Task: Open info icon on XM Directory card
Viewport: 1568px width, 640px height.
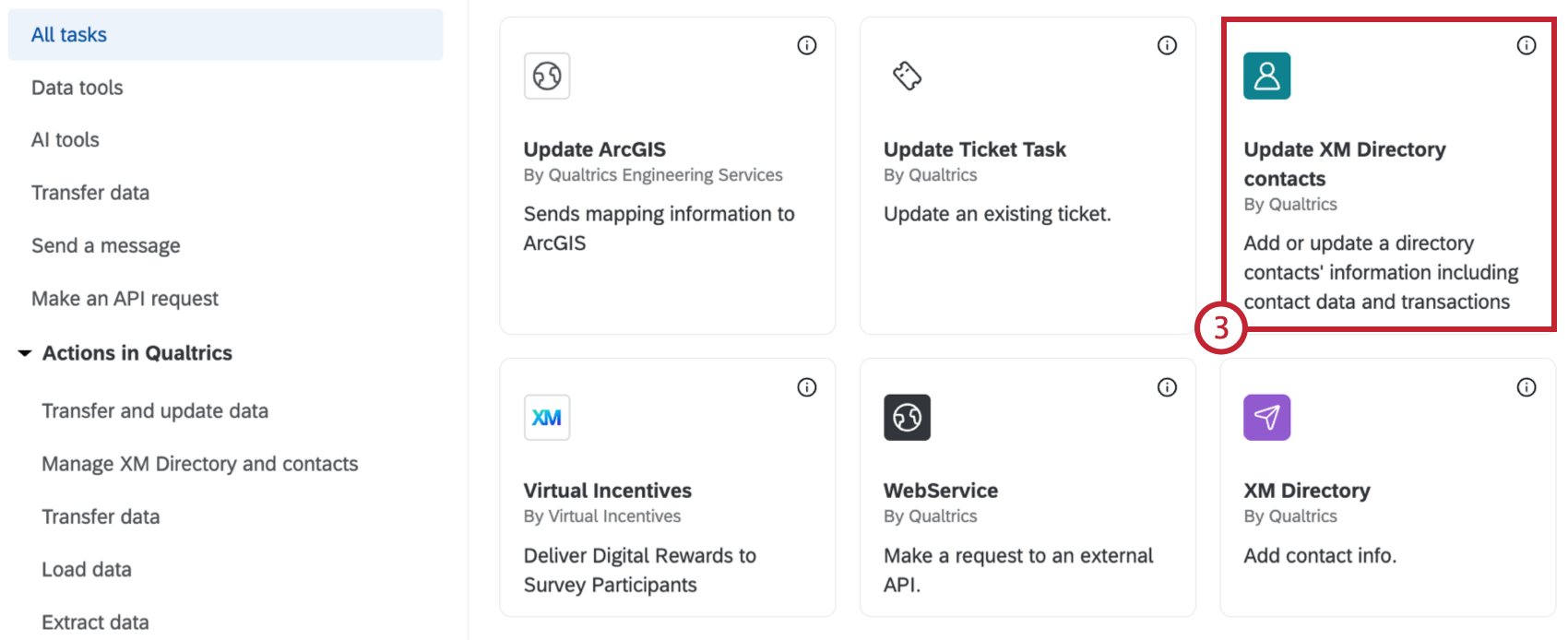Action: point(1526,387)
